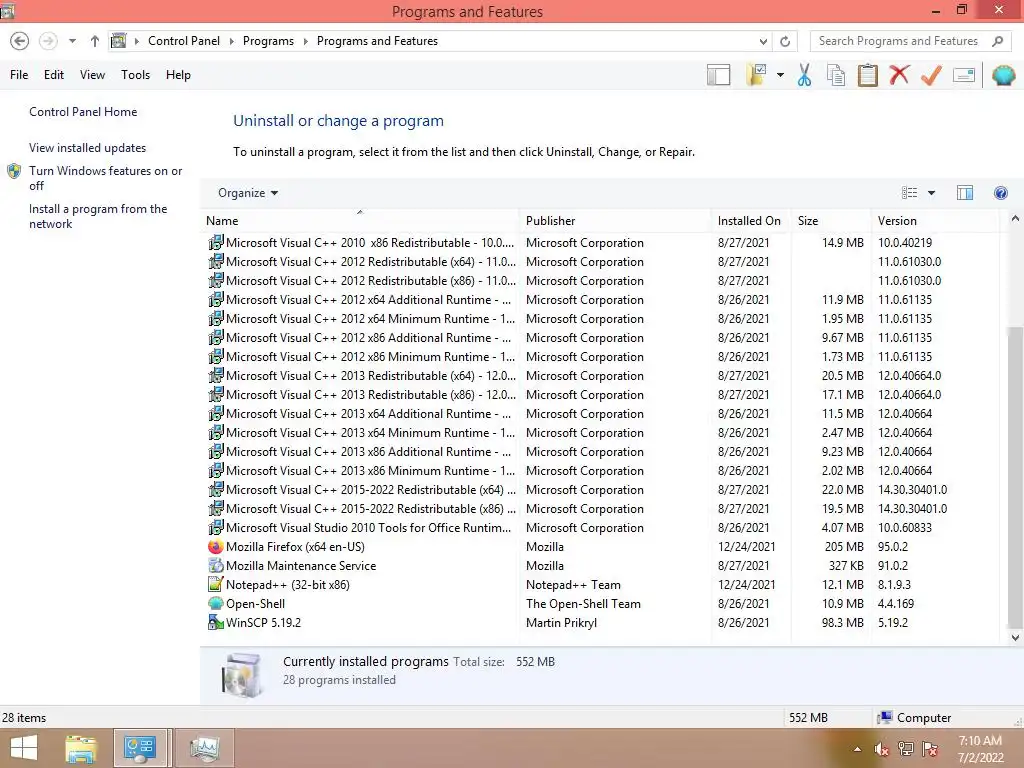This screenshot has width=1024, height=768.
Task: Open the More view options dropdown arrow
Action: (931, 193)
